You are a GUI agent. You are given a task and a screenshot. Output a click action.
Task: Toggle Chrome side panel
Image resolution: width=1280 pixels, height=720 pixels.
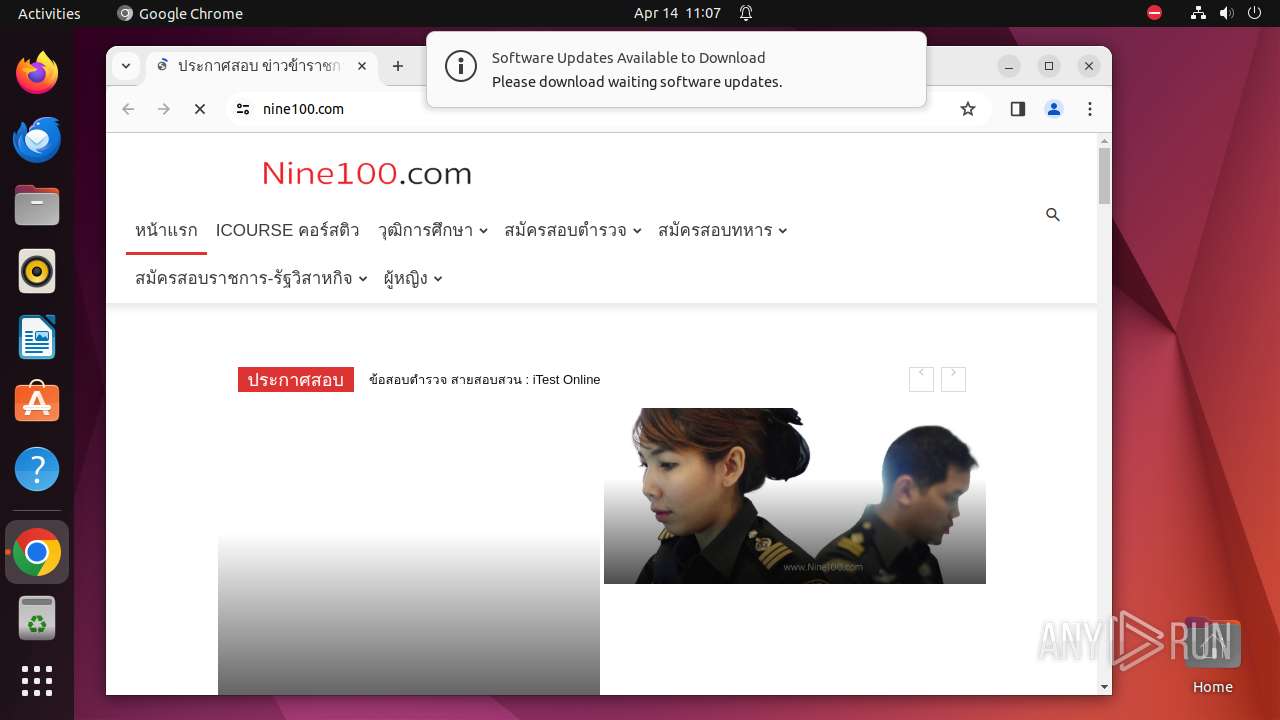pyautogui.click(x=1018, y=109)
